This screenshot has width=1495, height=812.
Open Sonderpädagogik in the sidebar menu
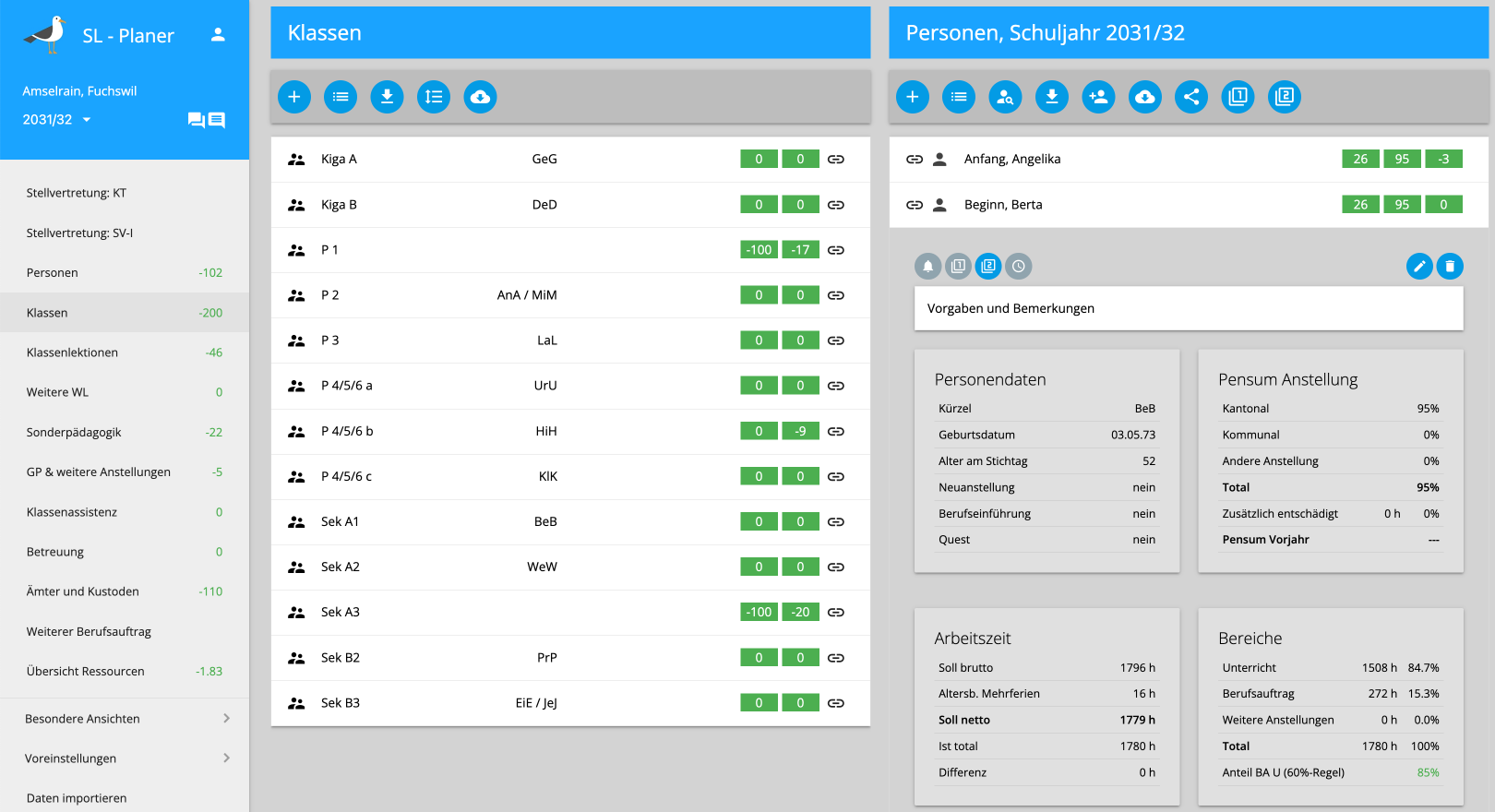74,432
